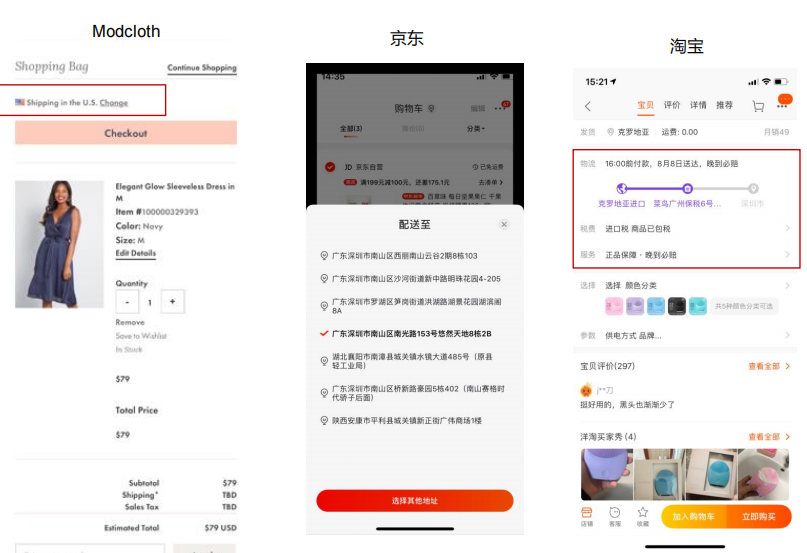Click the US flag shipping icon

pyautogui.click(x=20, y=102)
